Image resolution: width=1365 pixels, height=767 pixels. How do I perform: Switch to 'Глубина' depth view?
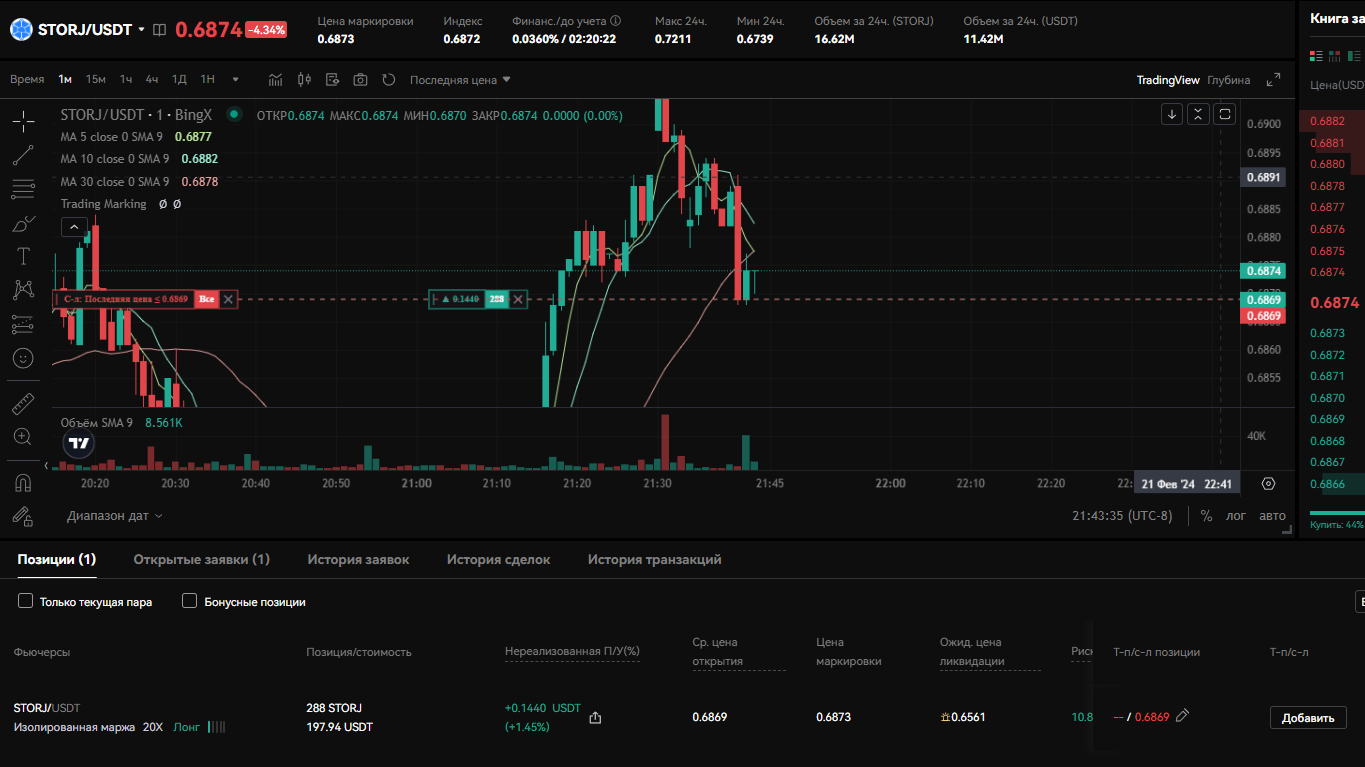1229,80
